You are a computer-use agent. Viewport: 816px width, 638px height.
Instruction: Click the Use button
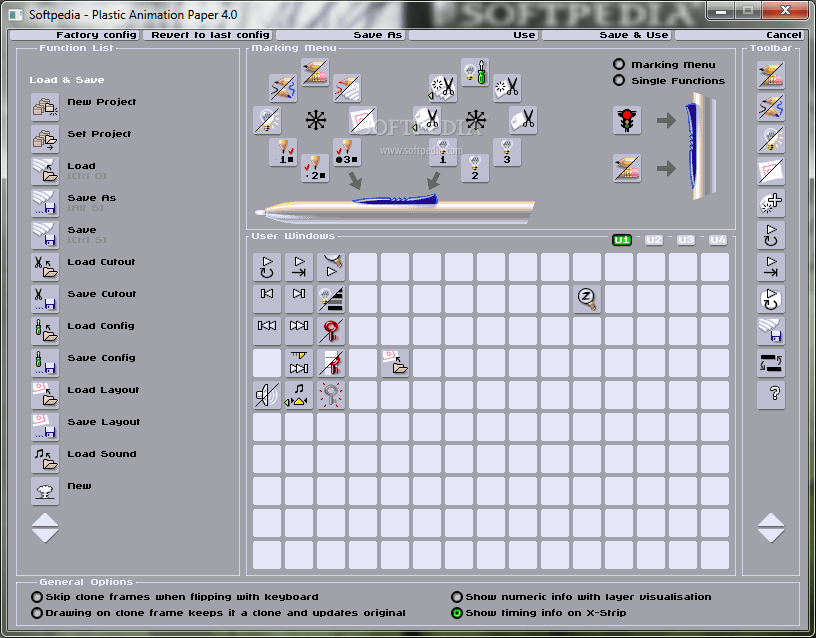[x=473, y=35]
